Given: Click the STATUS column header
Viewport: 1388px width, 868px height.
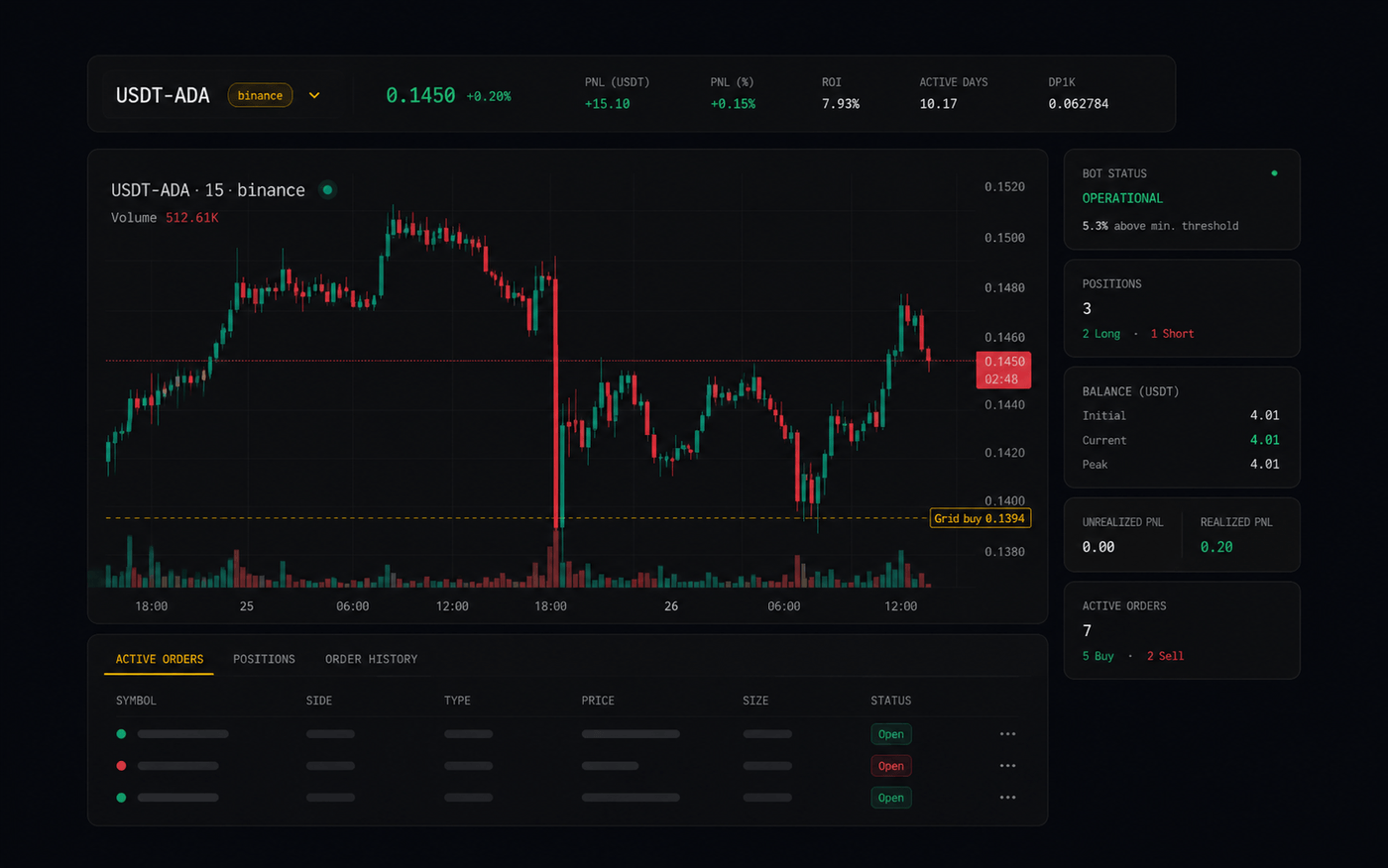Looking at the screenshot, I should click(x=890, y=701).
